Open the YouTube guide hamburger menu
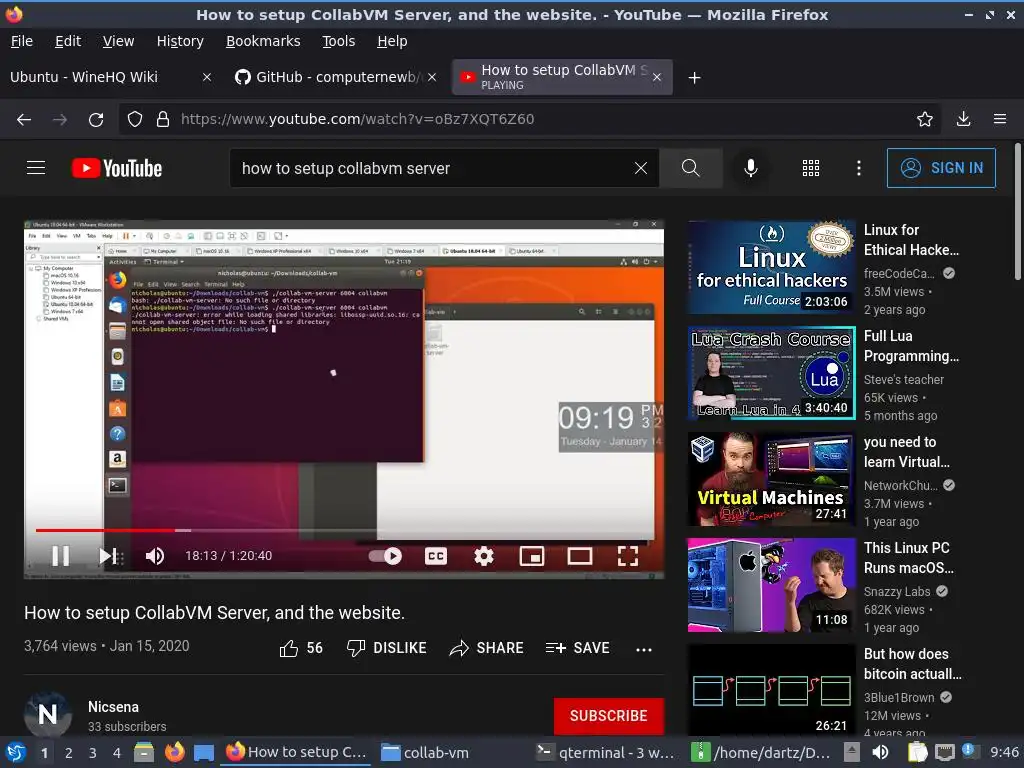The height and width of the screenshot is (768, 1024). click(x=36, y=168)
